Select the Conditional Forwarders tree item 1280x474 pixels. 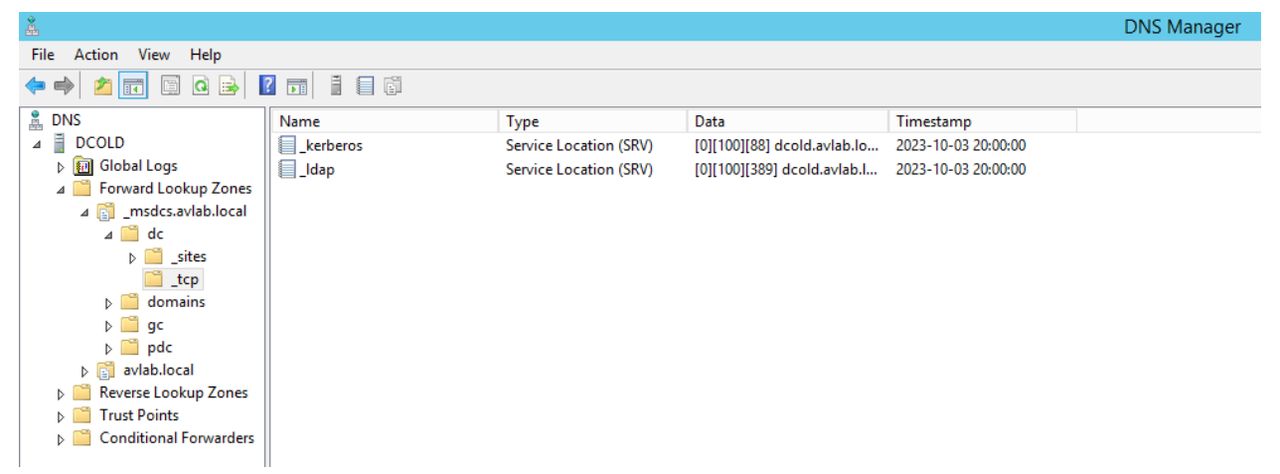pos(176,438)
